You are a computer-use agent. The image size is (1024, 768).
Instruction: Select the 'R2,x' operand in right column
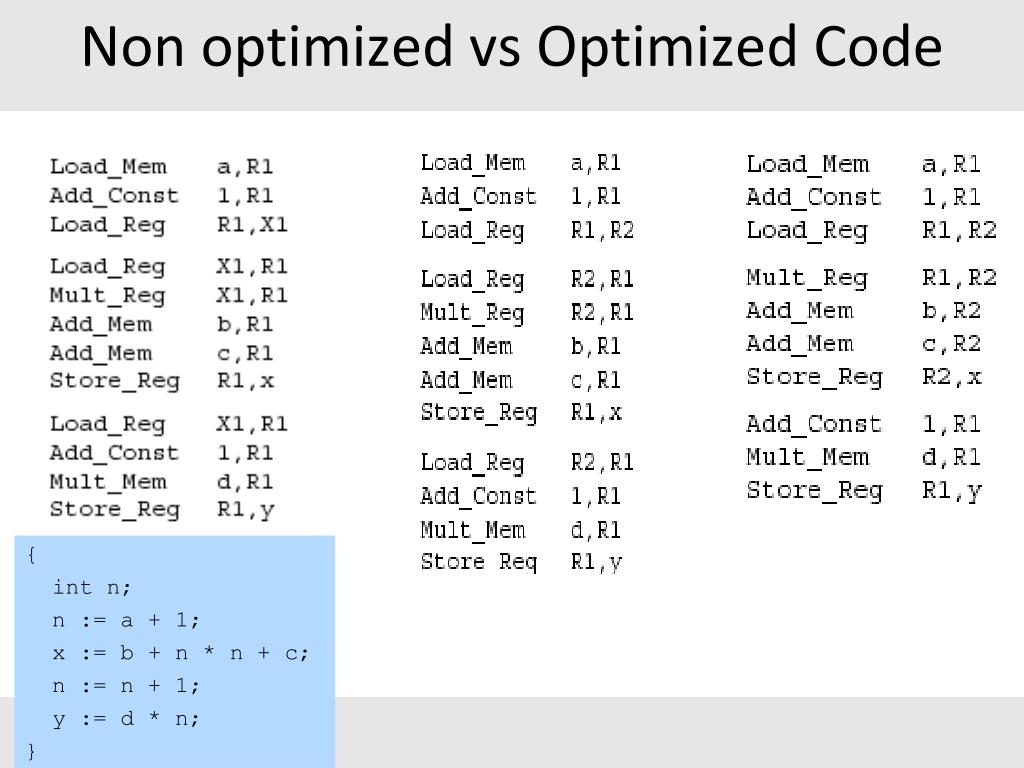tap(951, 377)
